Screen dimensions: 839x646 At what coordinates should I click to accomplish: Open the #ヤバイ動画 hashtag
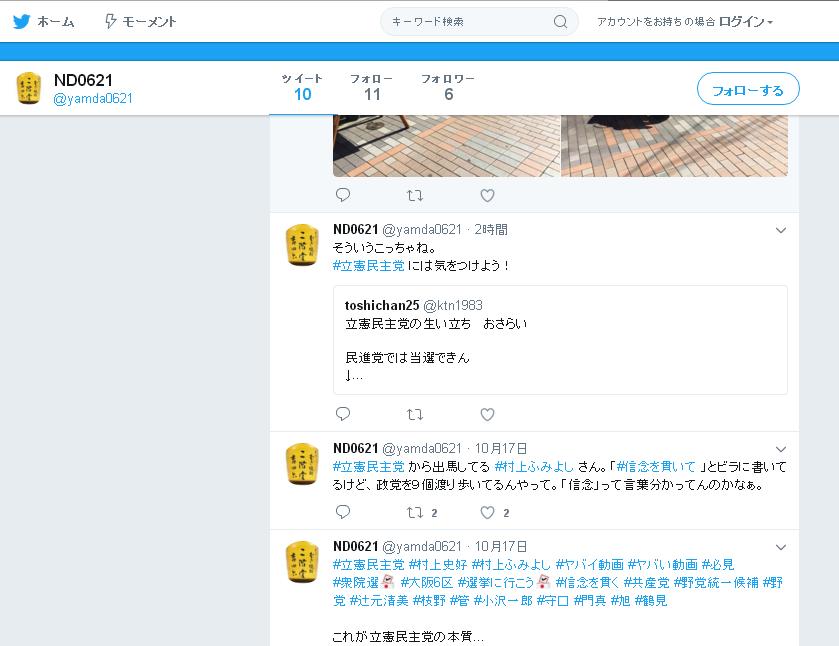tap(590, 565)
